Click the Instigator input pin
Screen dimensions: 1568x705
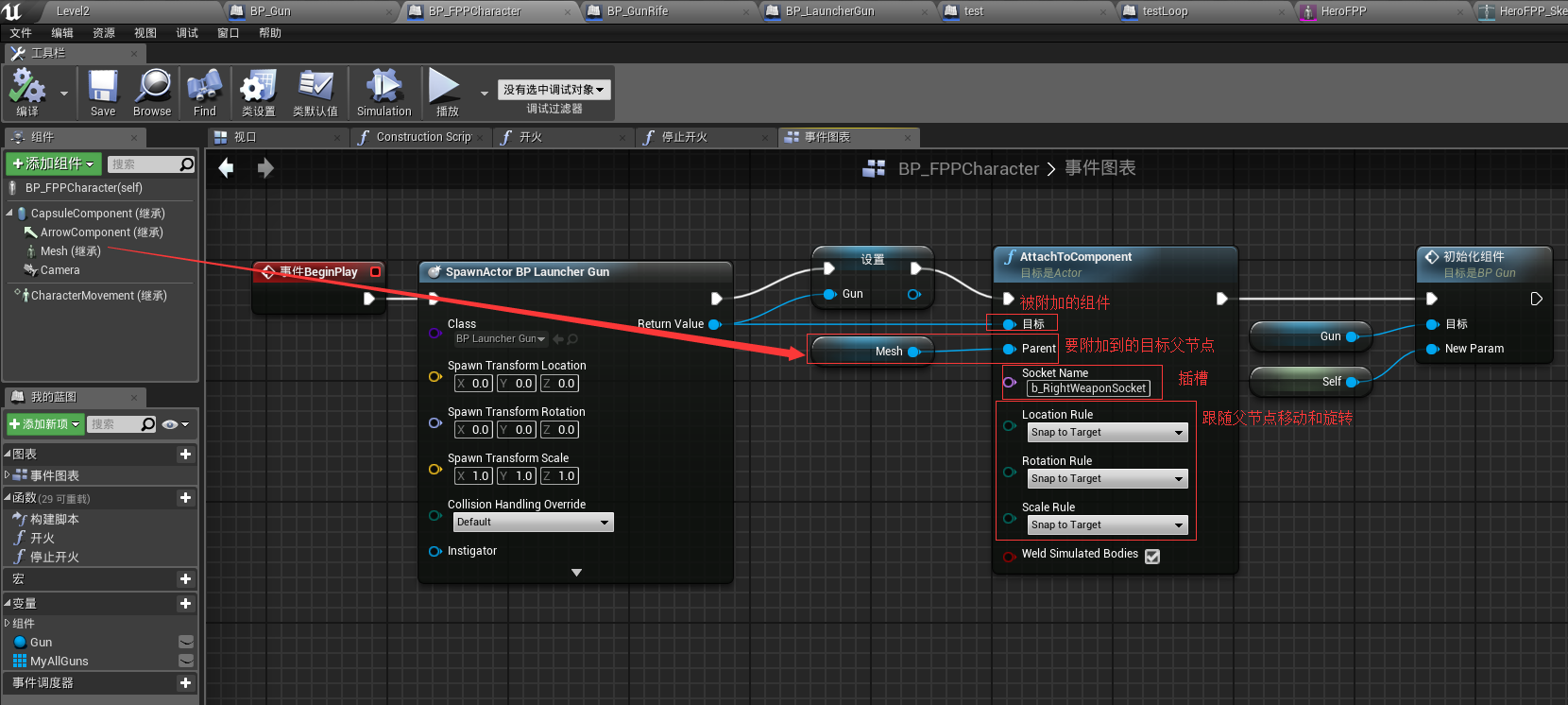(x=435, y=551)
